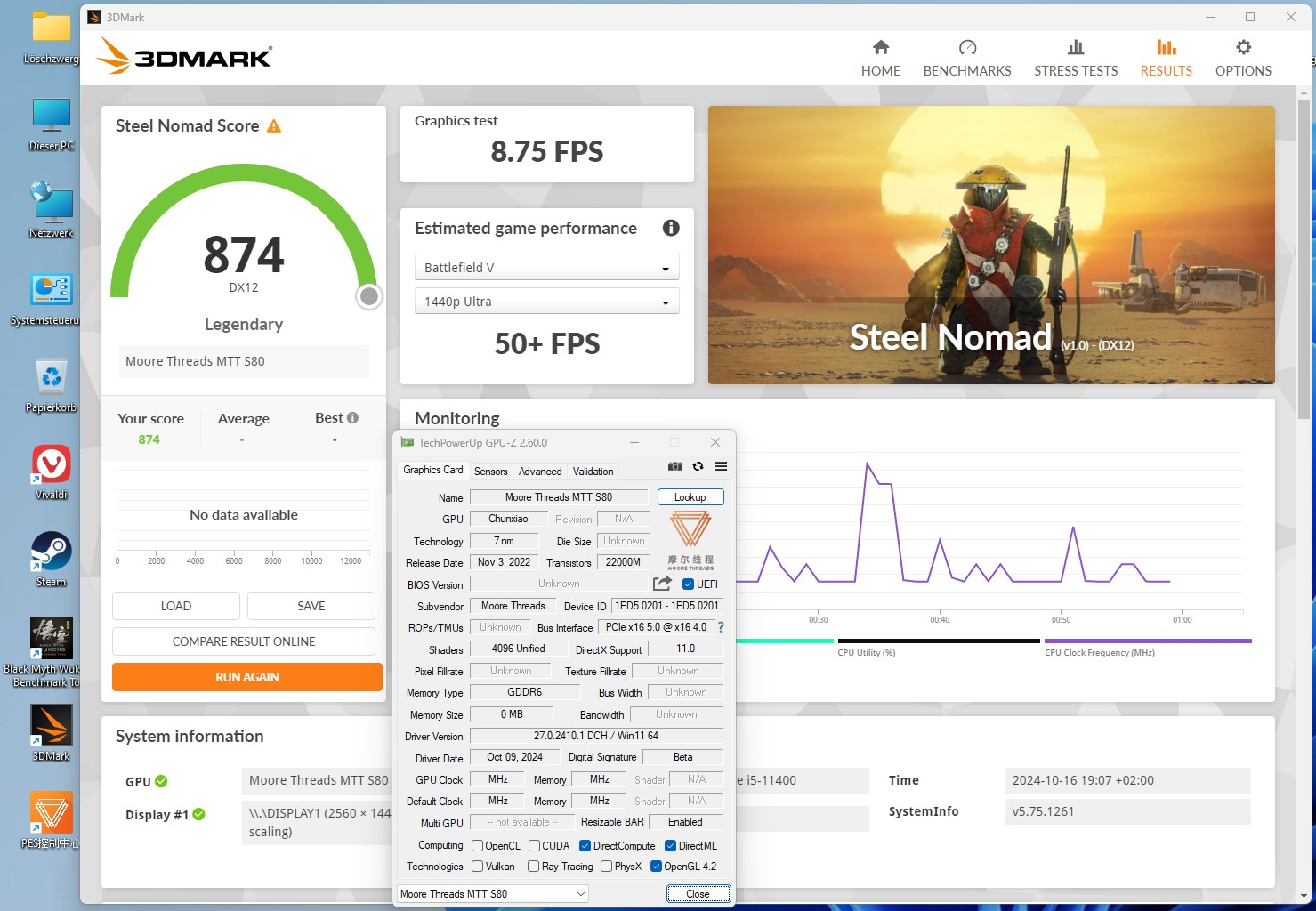
Task: Click the Bus Interface question mark icon
Action: pos(721,627)
